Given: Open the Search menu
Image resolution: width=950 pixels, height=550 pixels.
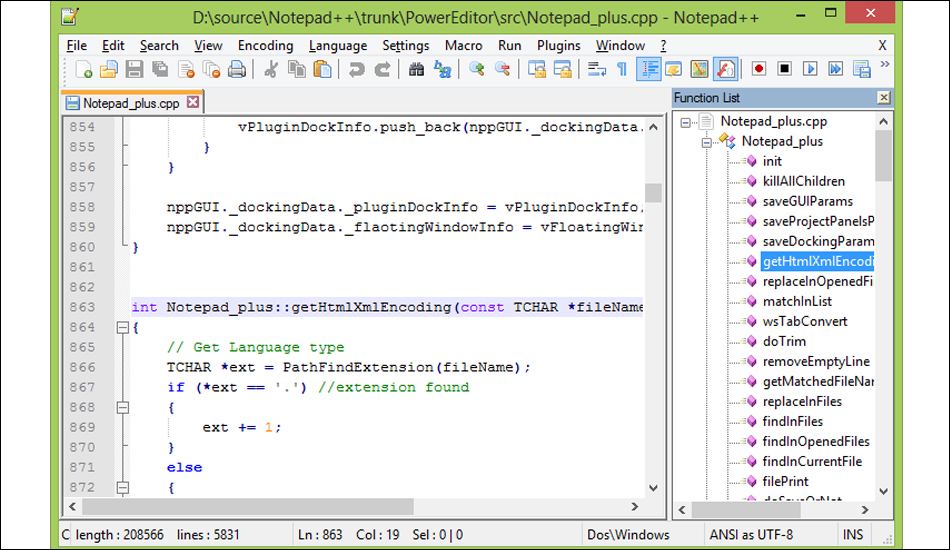Looking at the screenshot, I should 159,45.
